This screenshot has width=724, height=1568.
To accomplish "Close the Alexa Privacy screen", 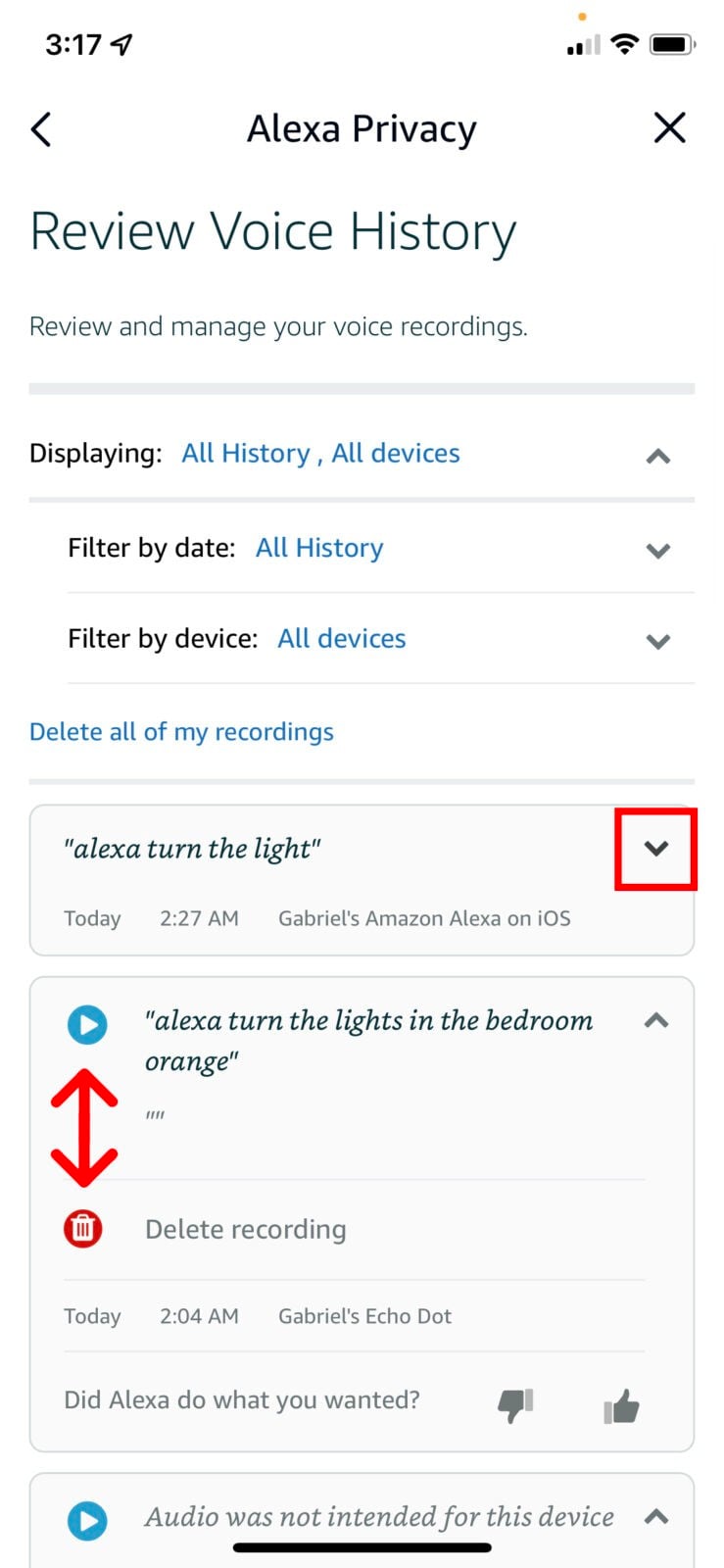I will click(670, 127).
